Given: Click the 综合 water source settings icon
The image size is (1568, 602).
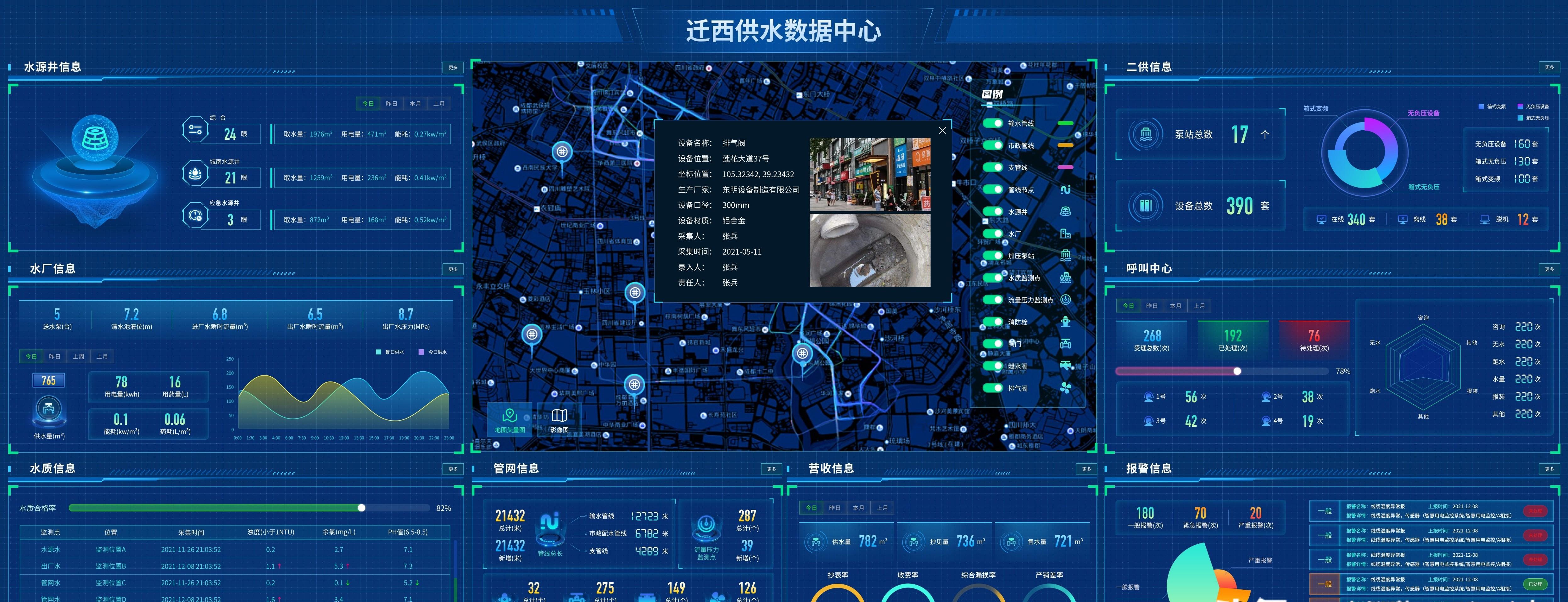Looking at the screenshot, I should point(195,130).
